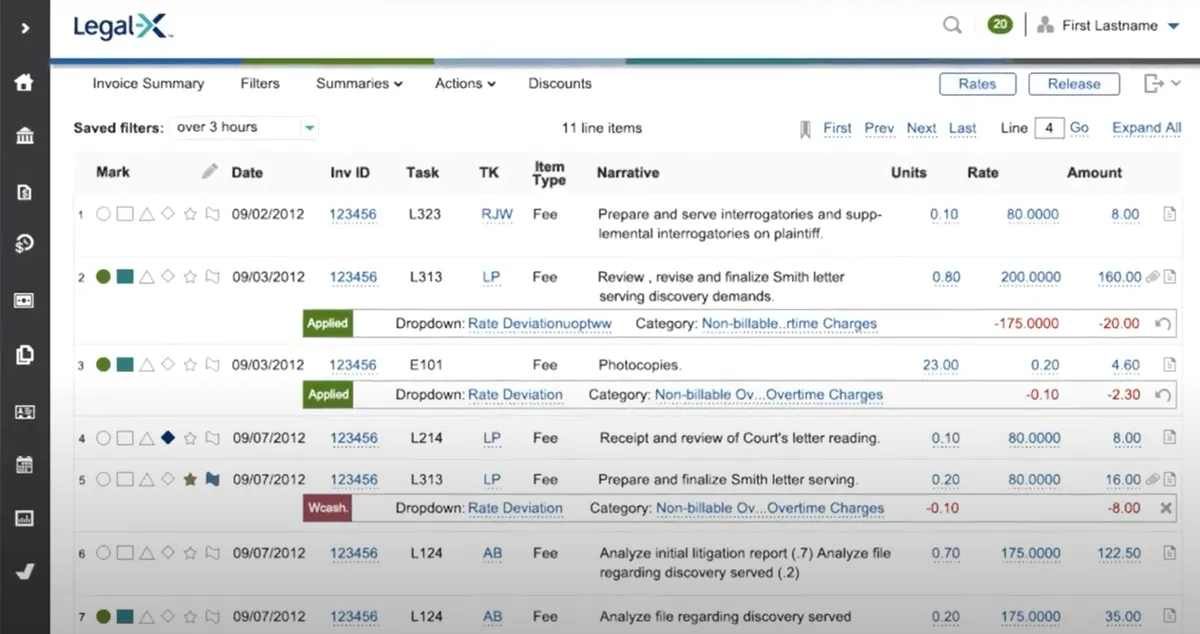Toggle filled diamond mark on row 4
Screen dimensions: 1200x634
pos(168,437)
